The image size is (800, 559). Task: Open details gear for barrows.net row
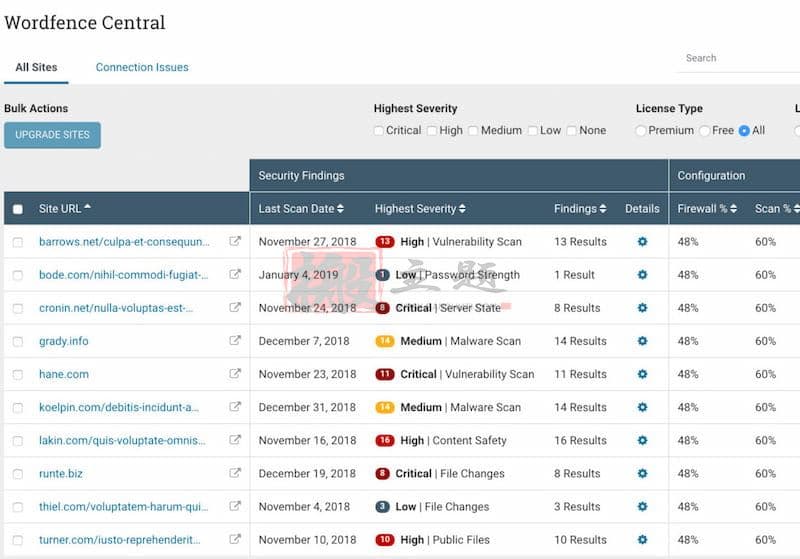(x=642, y=241)
